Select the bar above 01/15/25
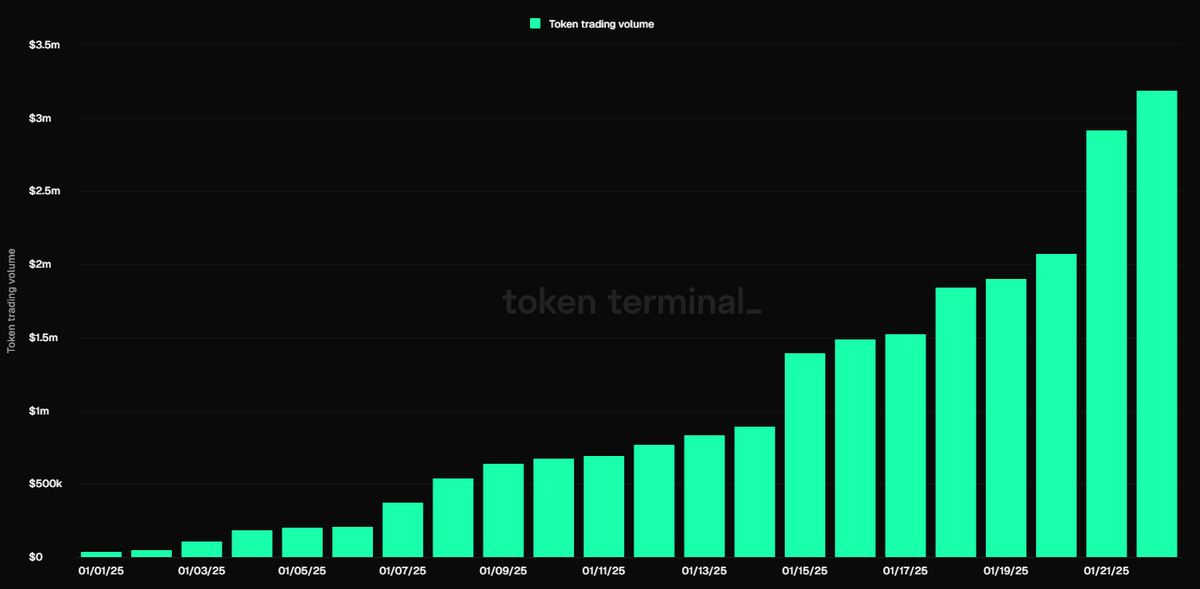The width and height of the screenshot is (1200, 589). click(805, 455)
